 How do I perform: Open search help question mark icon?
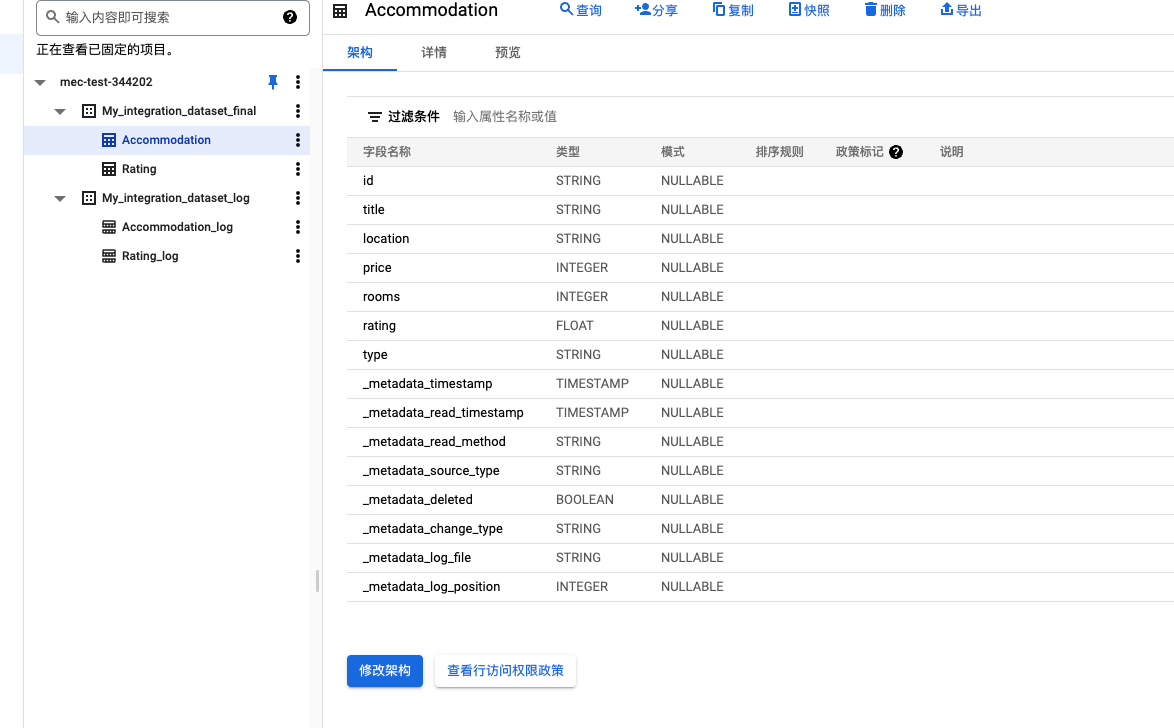point(290,17)
